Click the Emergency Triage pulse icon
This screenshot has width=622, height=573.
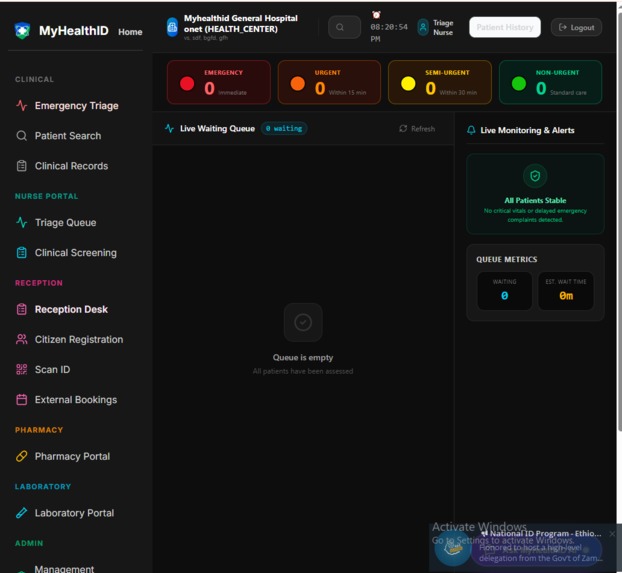pos(22,106)
